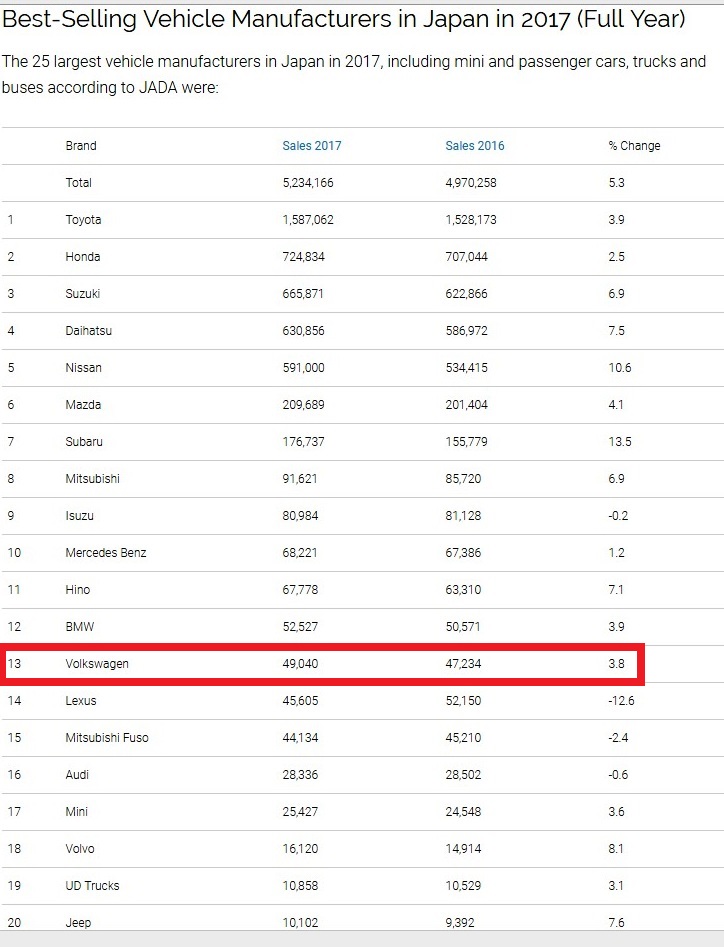Click the Nissan 10.6 percent change cell
The width and height of the screenshot is (724, 947).
click(x=620, y=368)
